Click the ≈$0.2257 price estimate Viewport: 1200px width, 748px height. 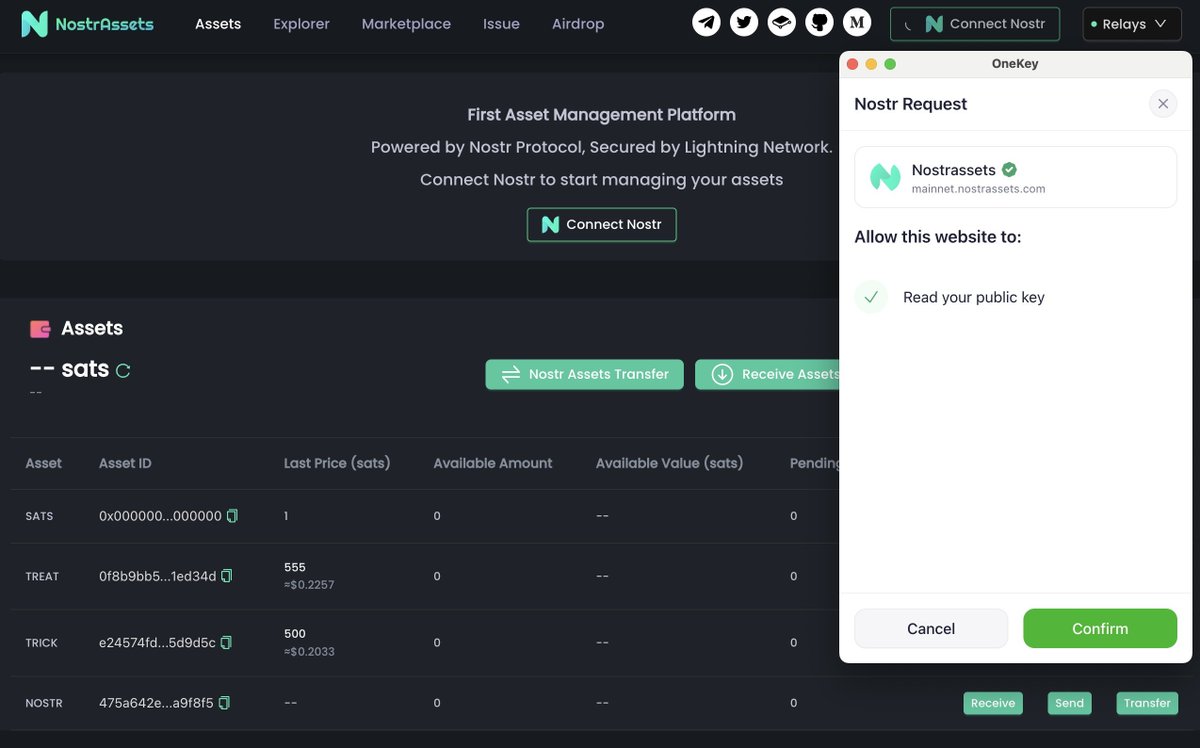[x=309, y=585]
